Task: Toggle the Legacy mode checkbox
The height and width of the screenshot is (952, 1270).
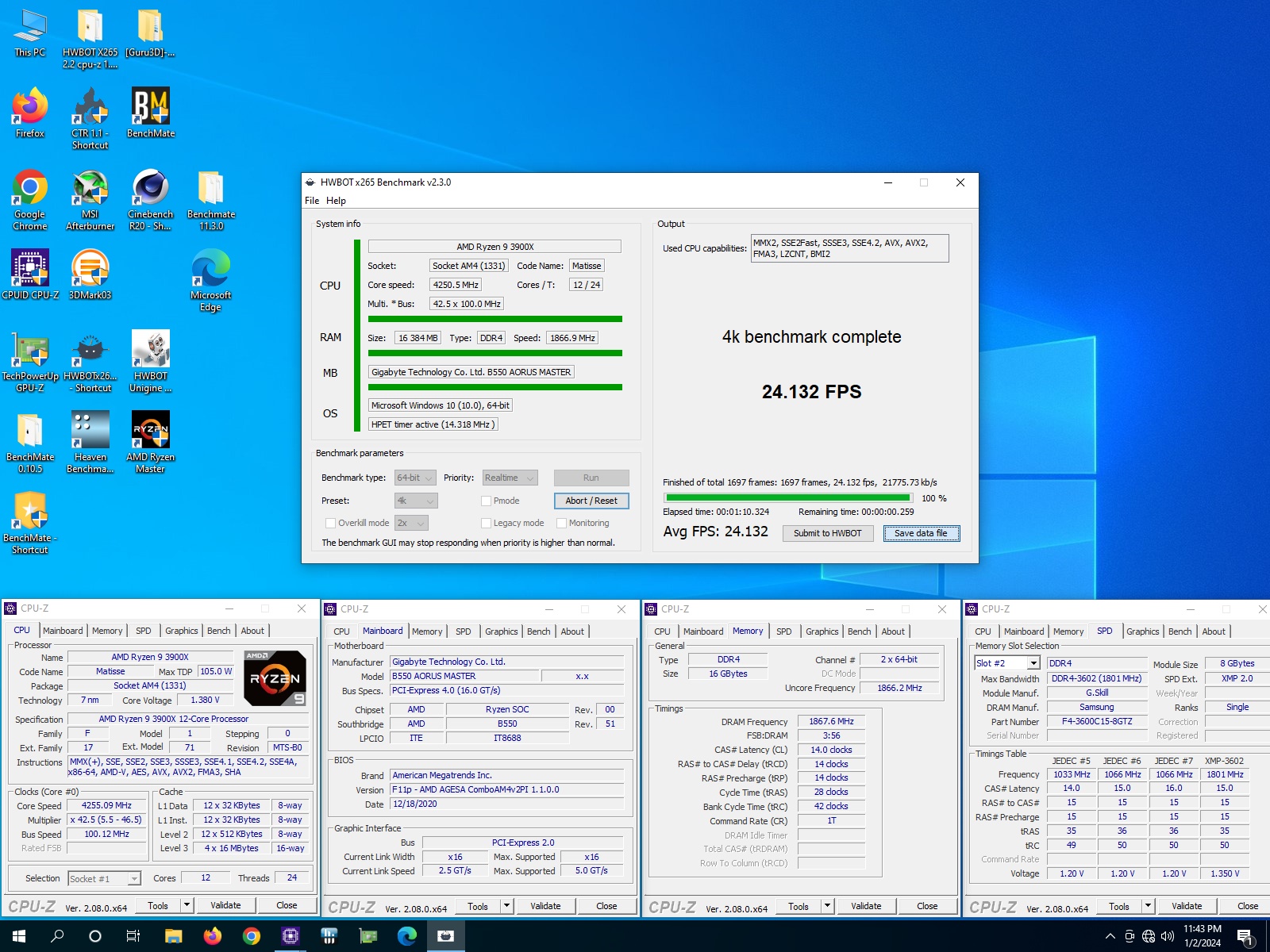Action: click(x=486, y=523)
